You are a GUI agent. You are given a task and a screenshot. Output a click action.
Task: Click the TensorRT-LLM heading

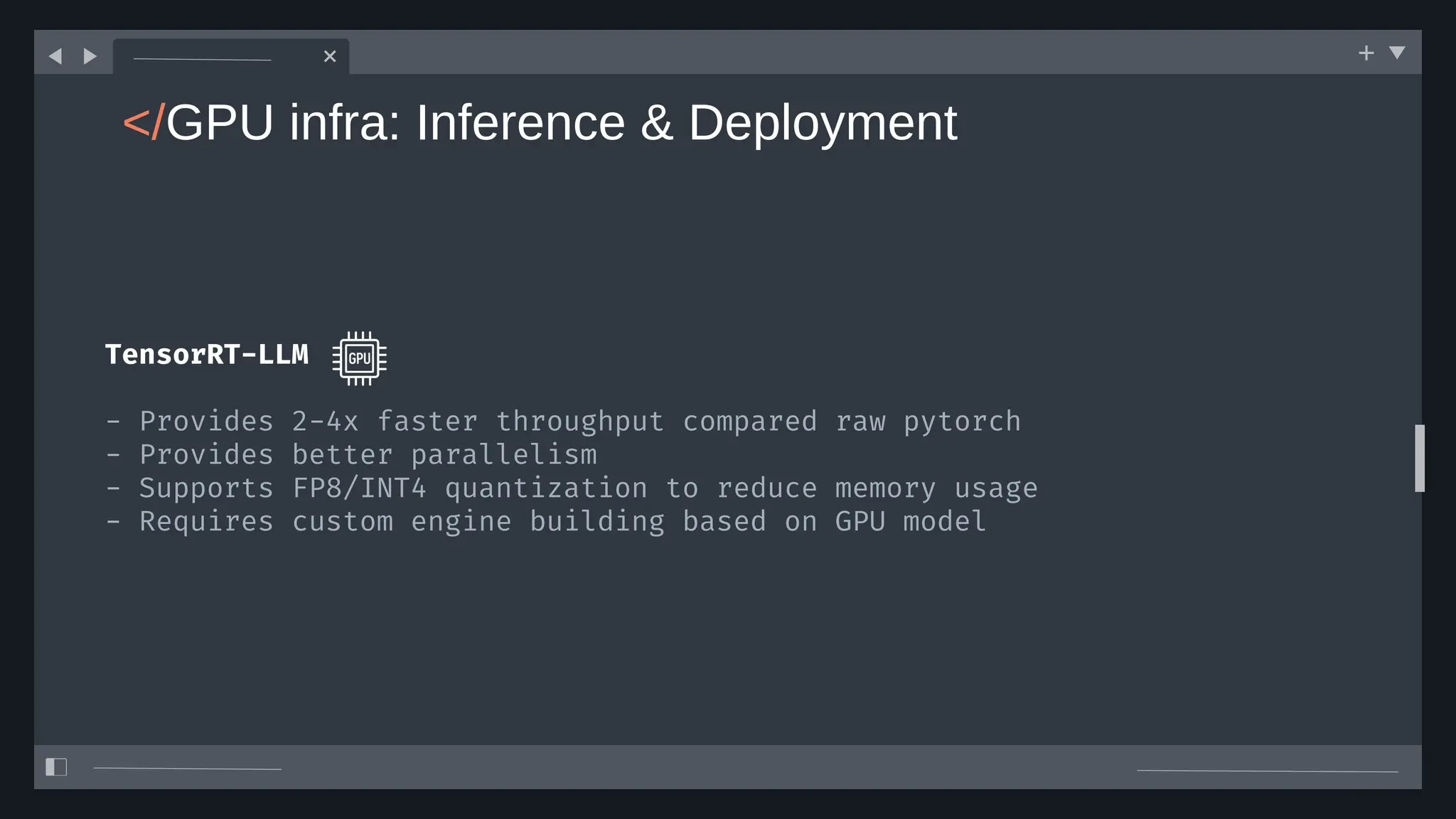point(207,354)
